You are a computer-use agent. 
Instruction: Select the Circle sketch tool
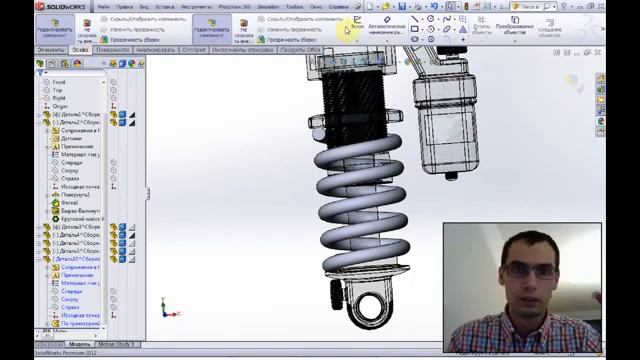pyautogui.click(x=431, y=19)
